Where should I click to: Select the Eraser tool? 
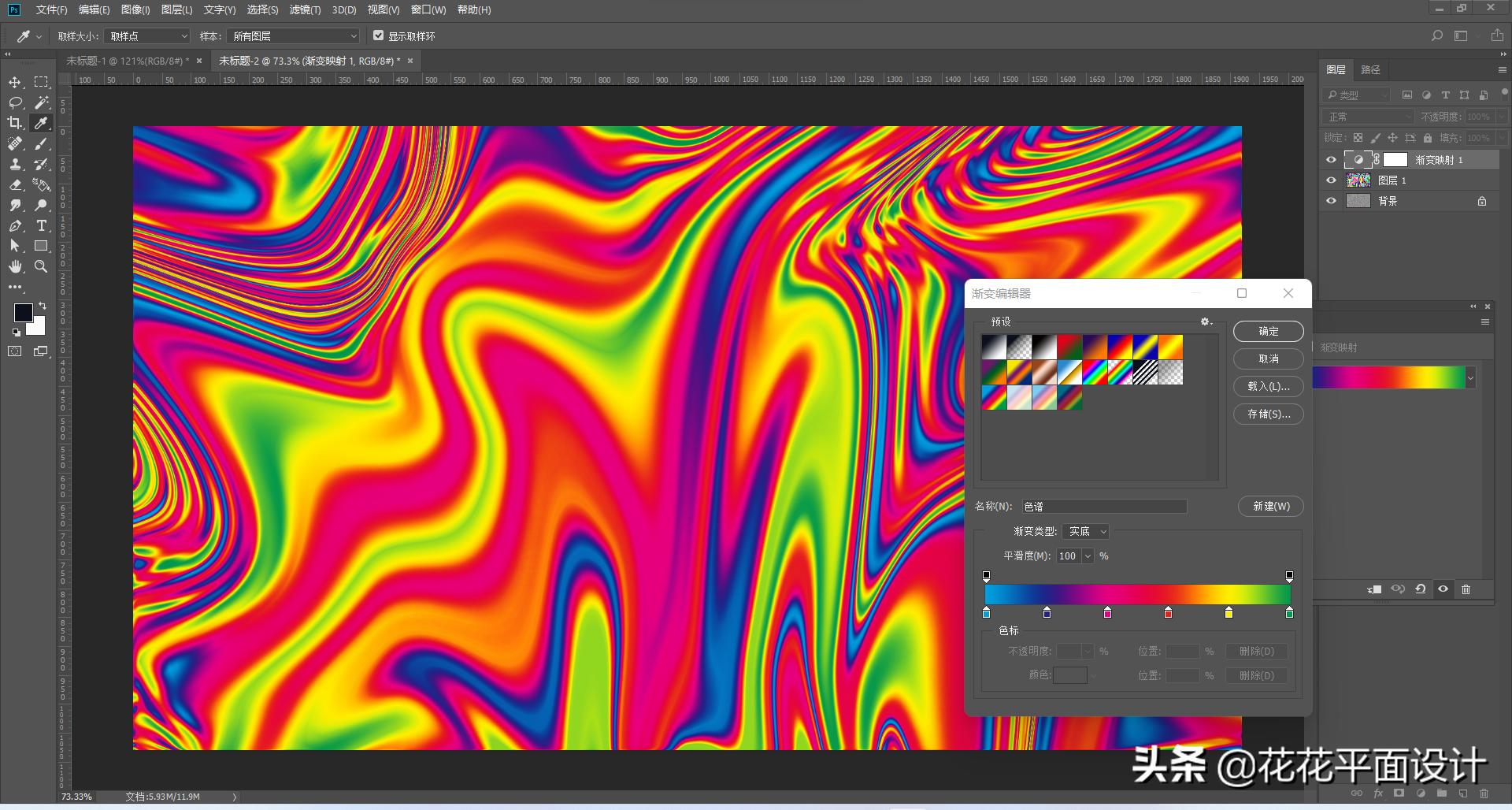(x=15, y=185)
